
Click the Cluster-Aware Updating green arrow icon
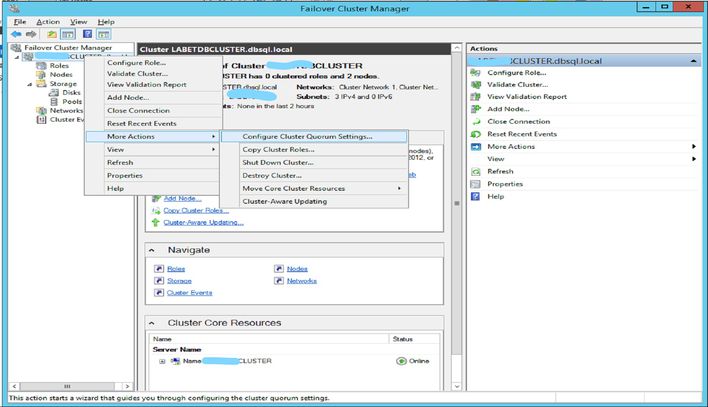coord(156,222)
